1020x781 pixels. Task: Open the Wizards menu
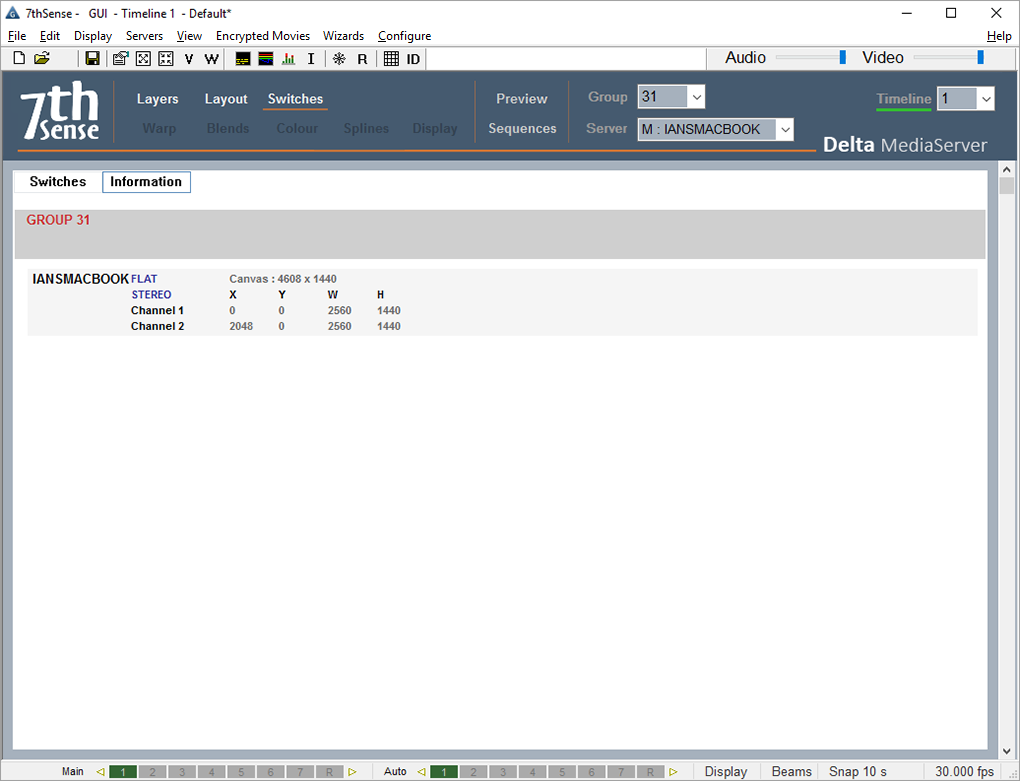coord(343,36)
